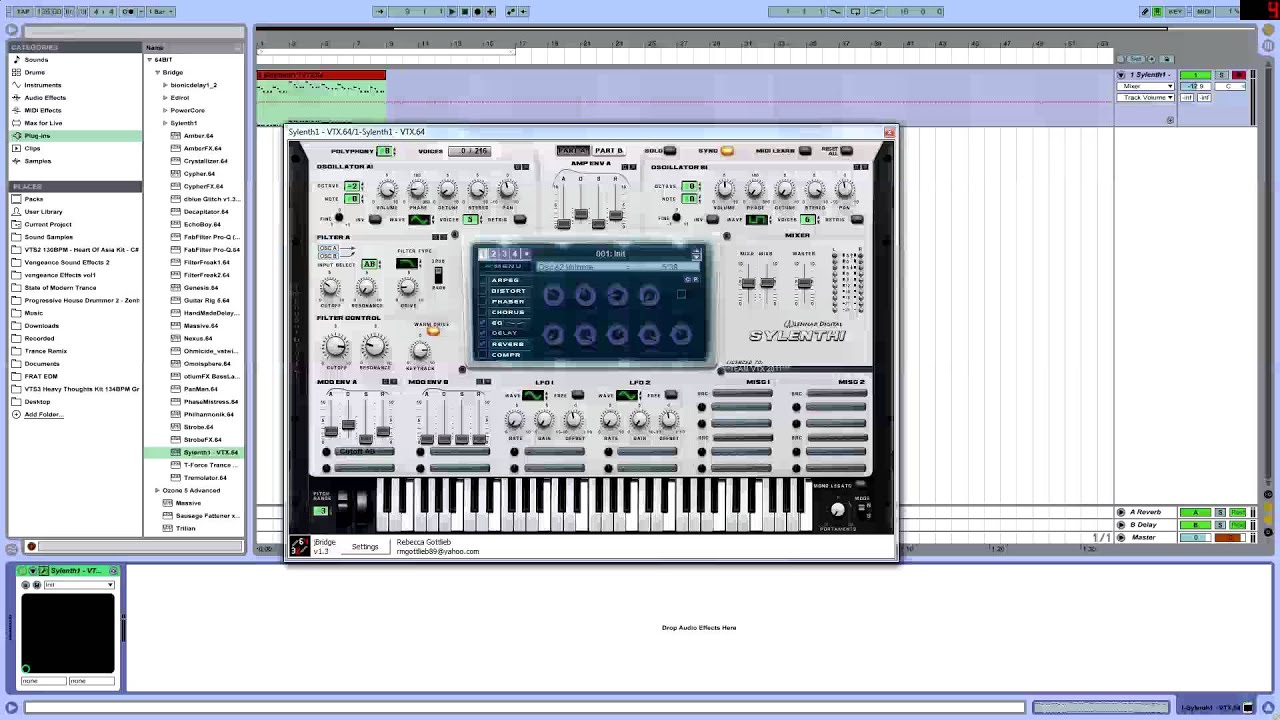Click the follow arrow button in the transport
The image size is (1280, 720).
click(x=380, y=11)
